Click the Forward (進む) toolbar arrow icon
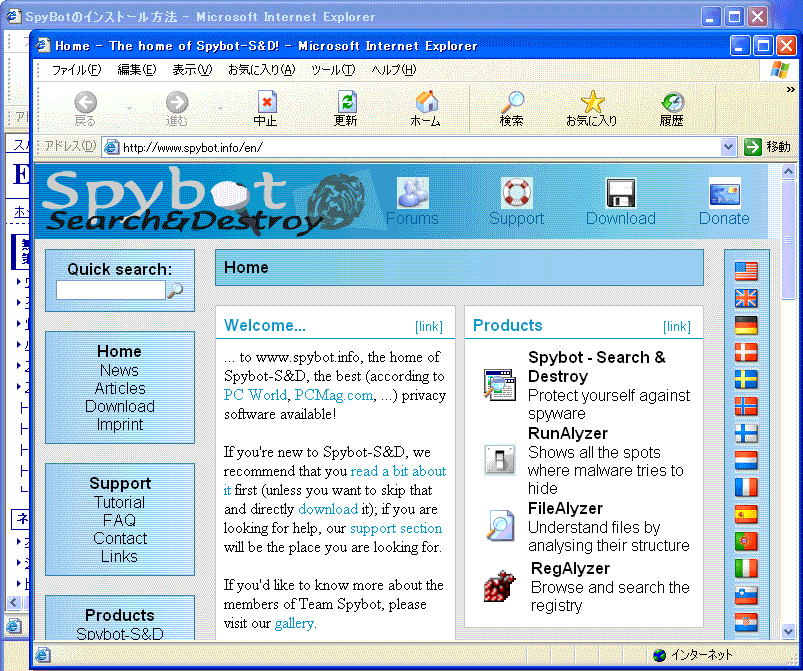The height and width of the screenshot is (671, 803). [x=177, y=102]
